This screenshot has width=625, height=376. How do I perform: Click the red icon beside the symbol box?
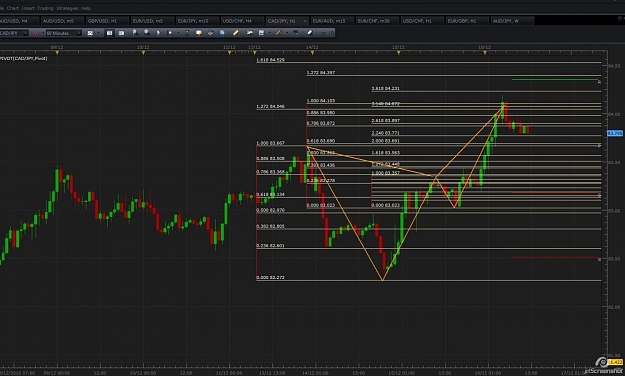35,33
